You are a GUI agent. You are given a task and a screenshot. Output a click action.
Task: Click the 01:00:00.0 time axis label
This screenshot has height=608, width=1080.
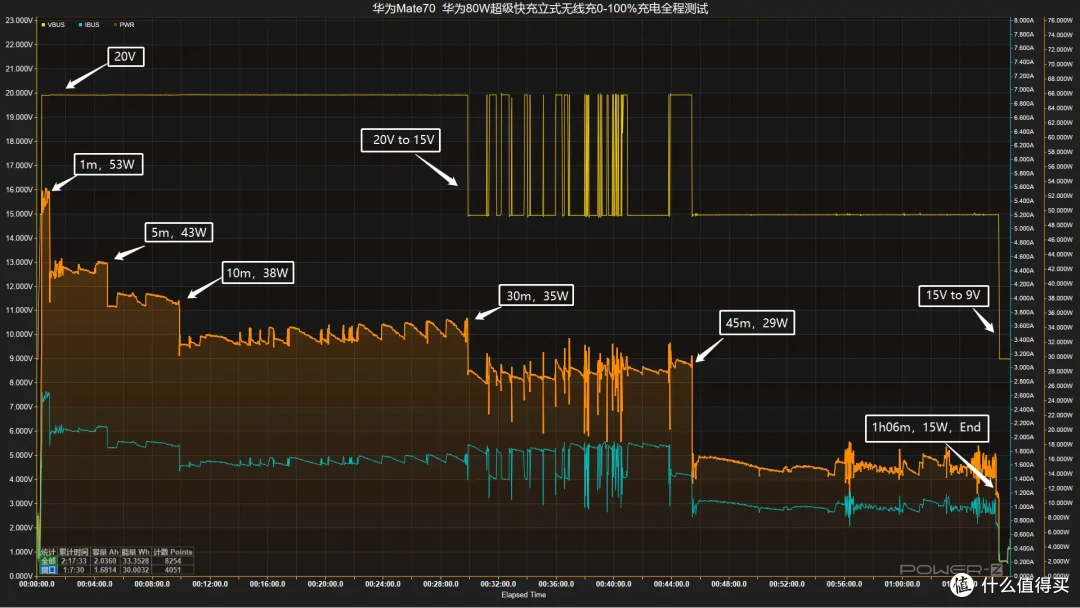pyautogui.click(x=902, y=584)
